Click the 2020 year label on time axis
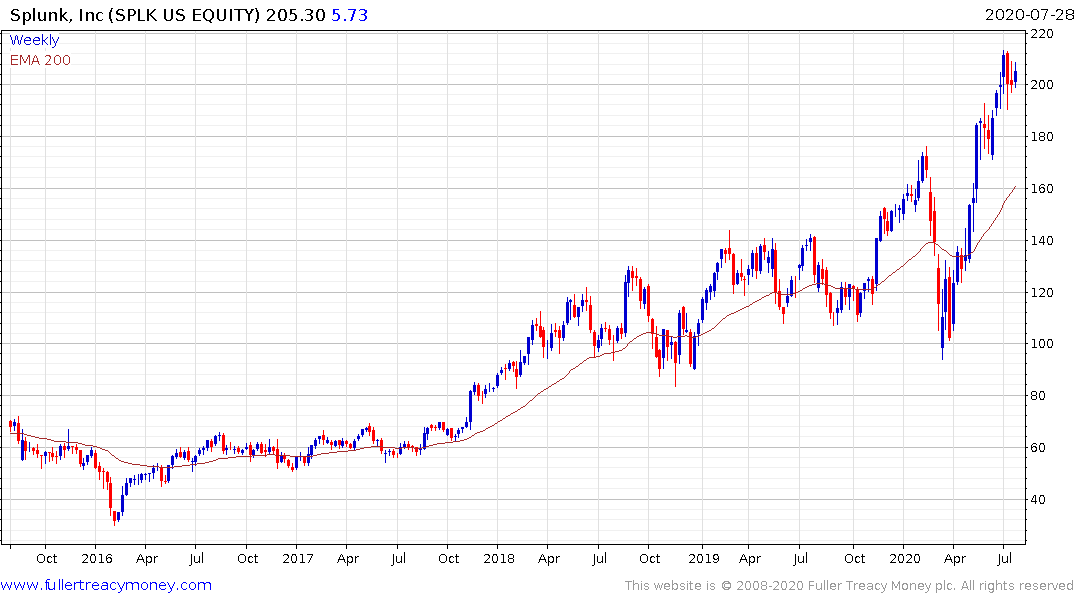Image resolution: width=1075 pixels, height=600 pixels. [x=905, y=558]
